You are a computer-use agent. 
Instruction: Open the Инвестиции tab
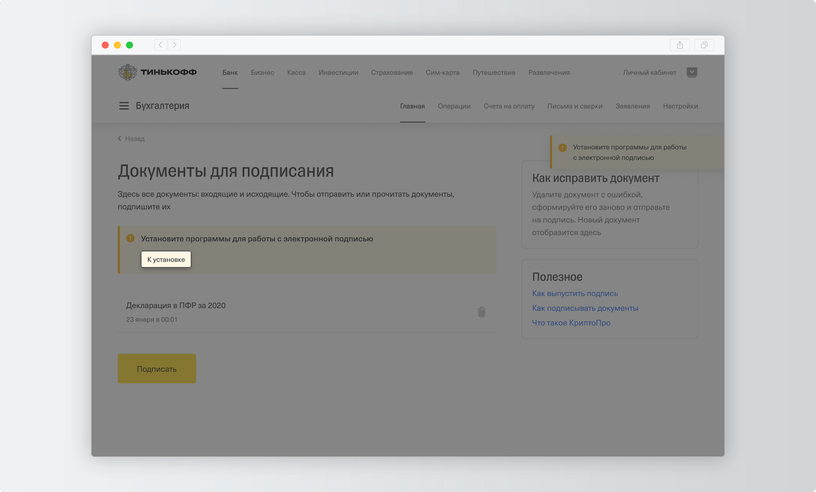tap(338, 72)
